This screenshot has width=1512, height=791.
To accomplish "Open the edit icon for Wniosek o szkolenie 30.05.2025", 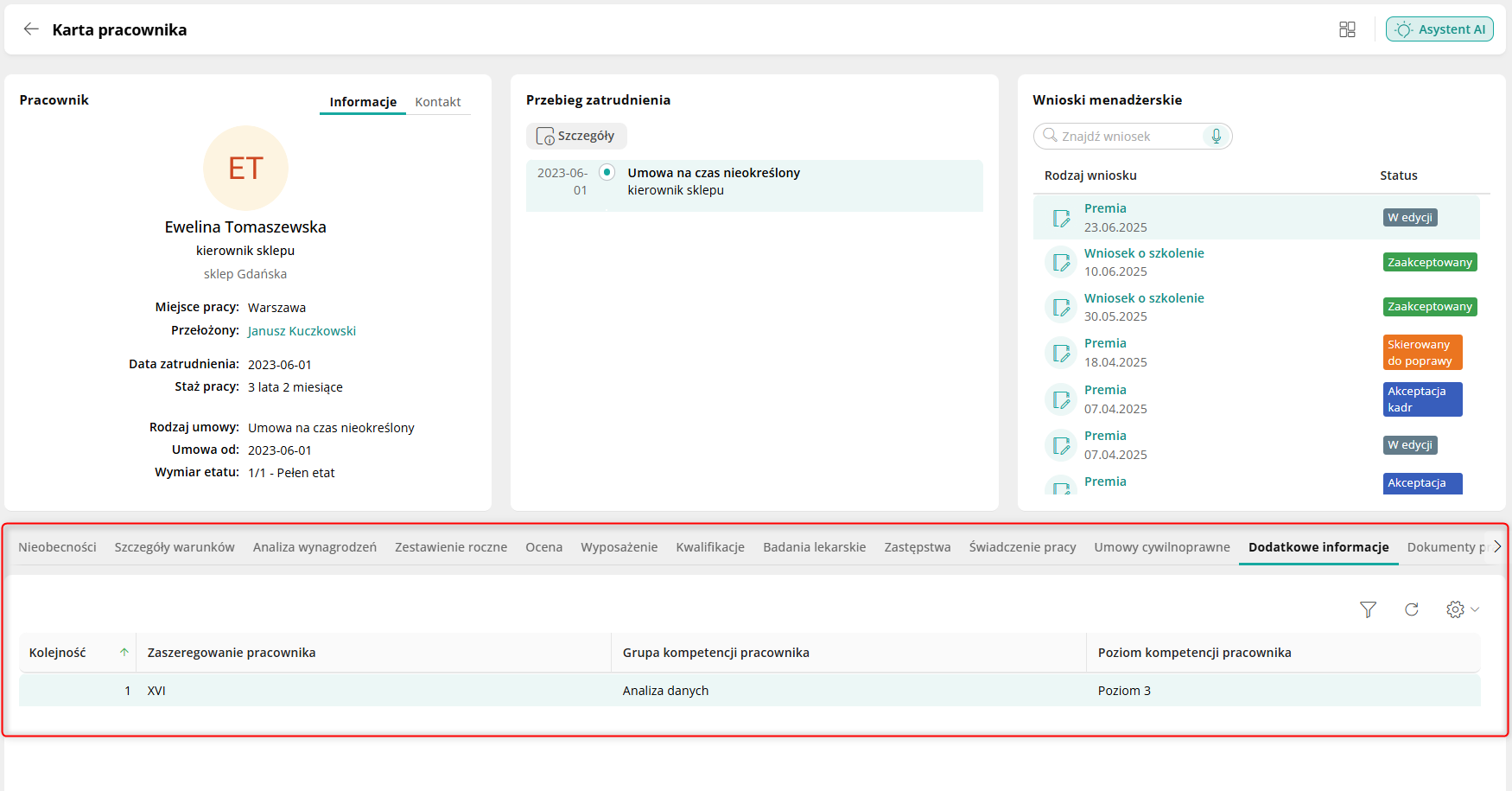I will [1061, 307].
